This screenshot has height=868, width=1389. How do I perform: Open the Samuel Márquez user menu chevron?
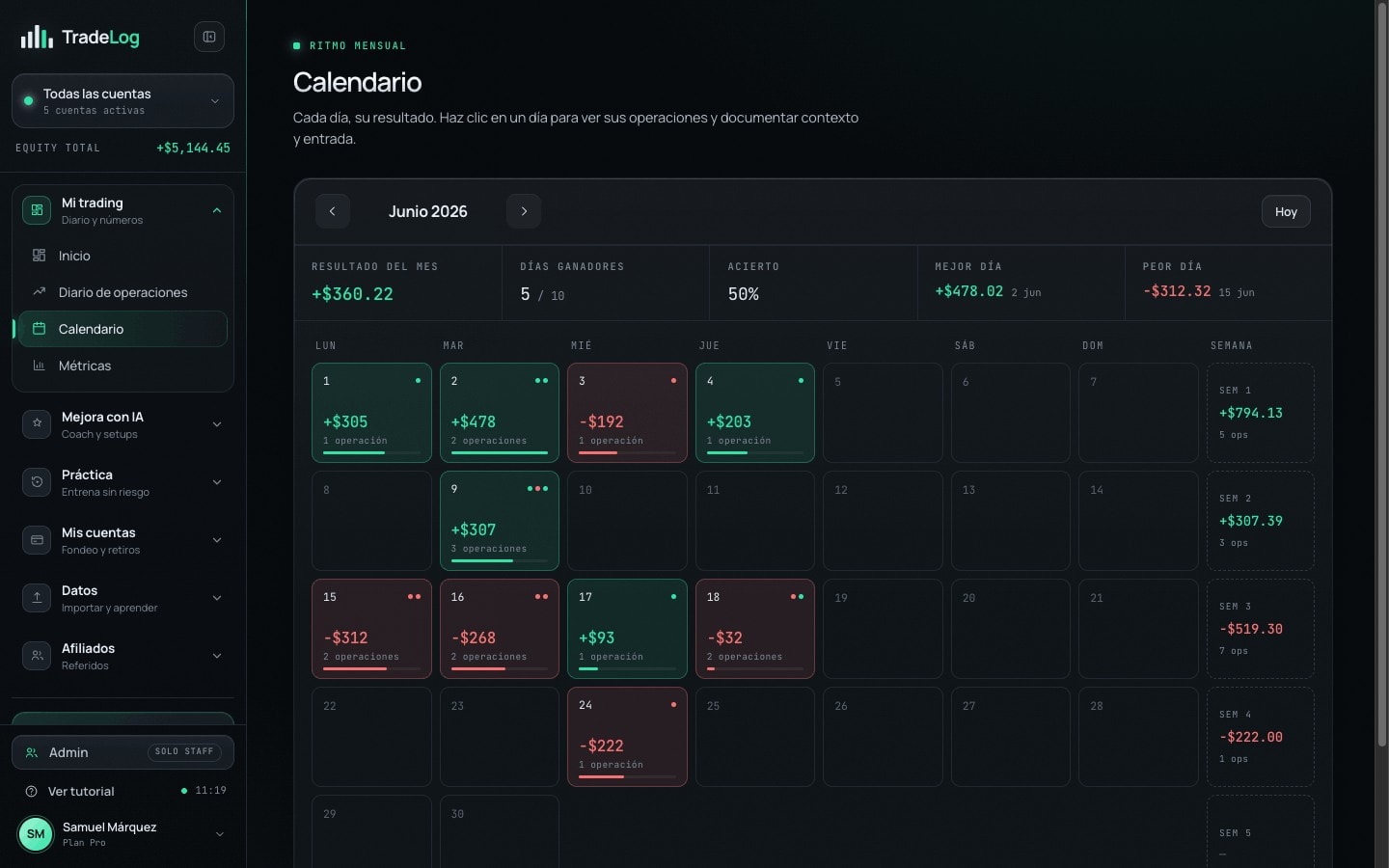220,834
